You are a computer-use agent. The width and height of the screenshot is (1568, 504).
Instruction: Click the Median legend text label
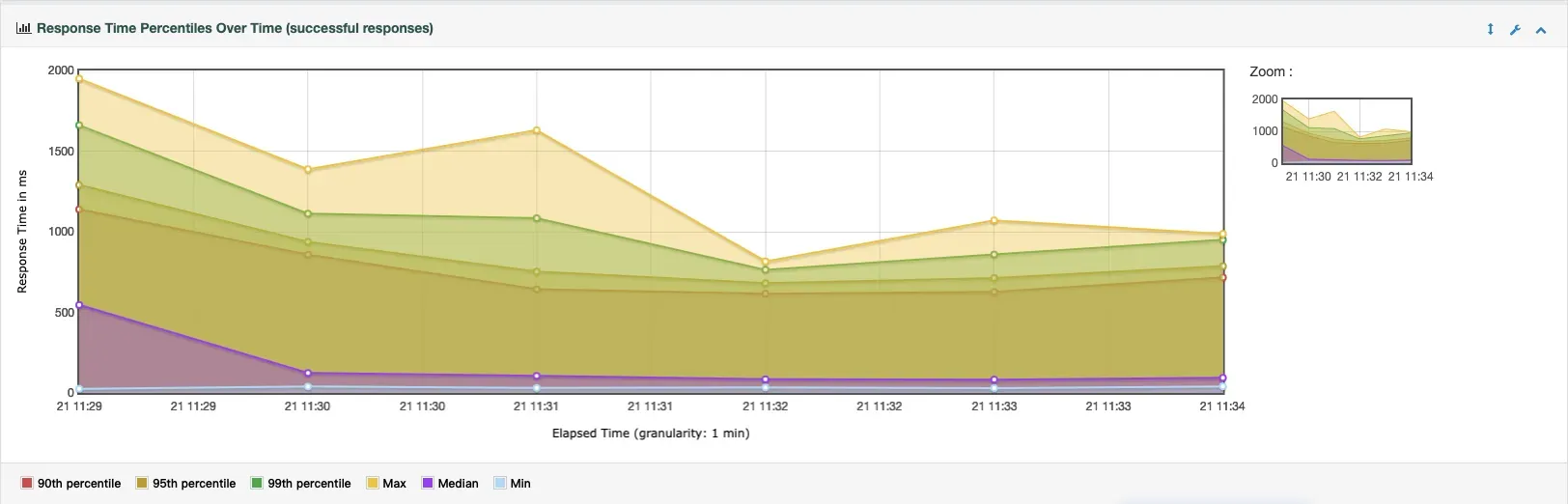tap(458, 484)
